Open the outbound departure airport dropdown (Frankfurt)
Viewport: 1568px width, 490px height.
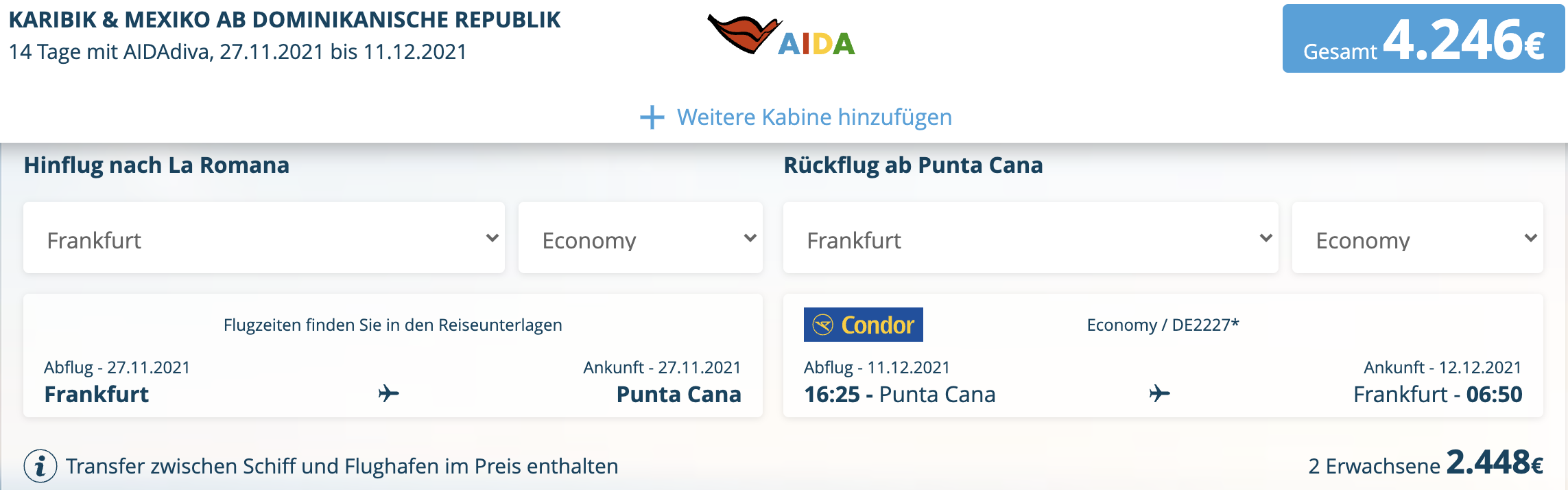click(x=264, y=238)
